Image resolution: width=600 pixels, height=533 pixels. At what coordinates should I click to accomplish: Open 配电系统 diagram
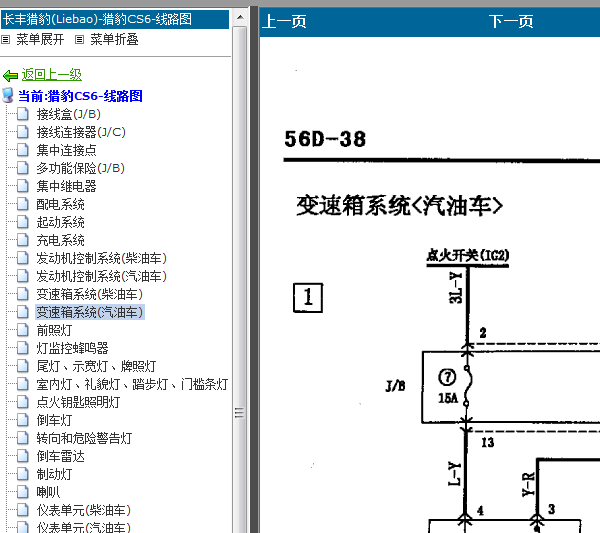(x=60, y=204)
